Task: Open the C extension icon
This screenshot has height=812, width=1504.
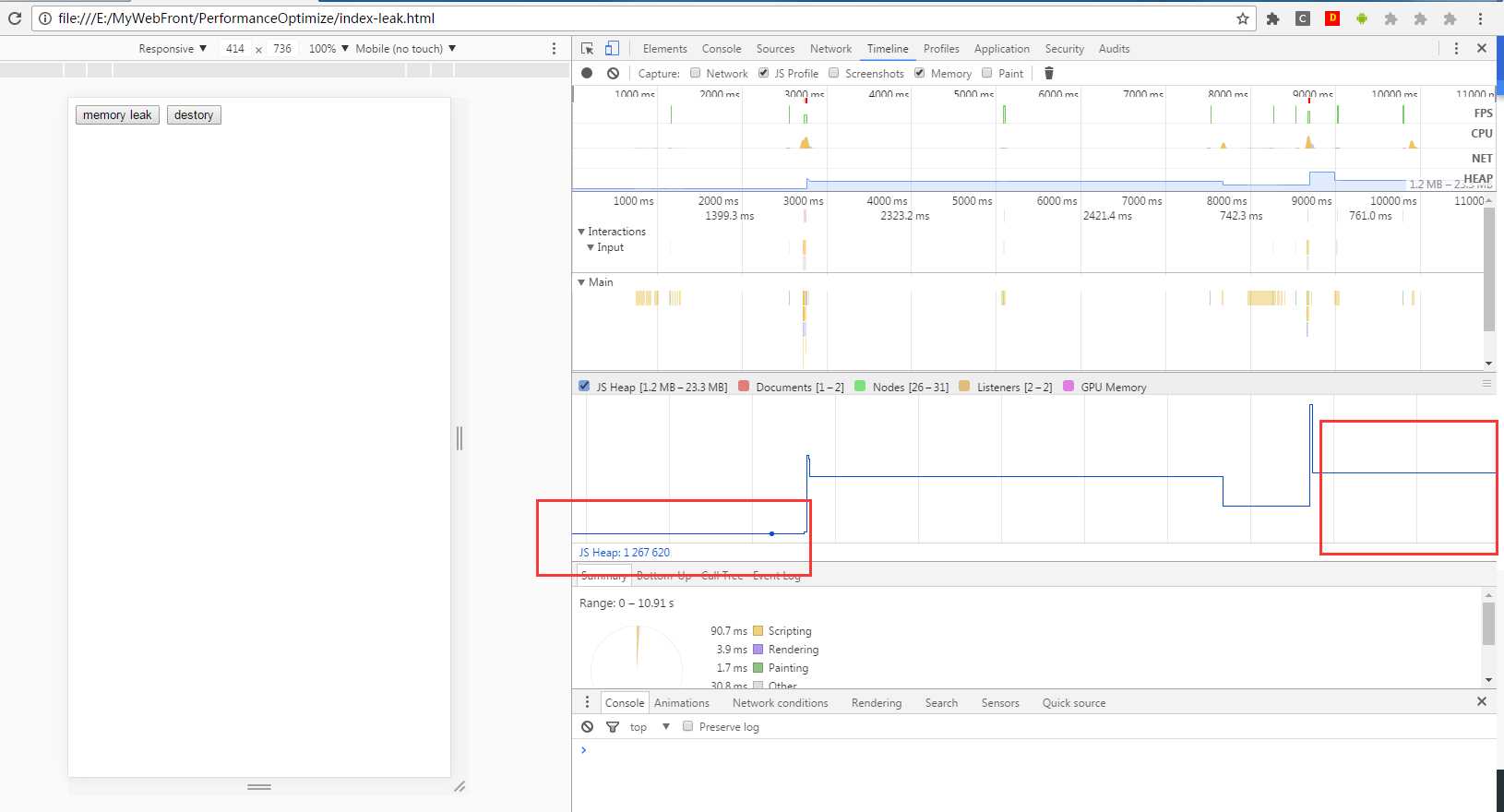Action: (x=1303, y=18)
